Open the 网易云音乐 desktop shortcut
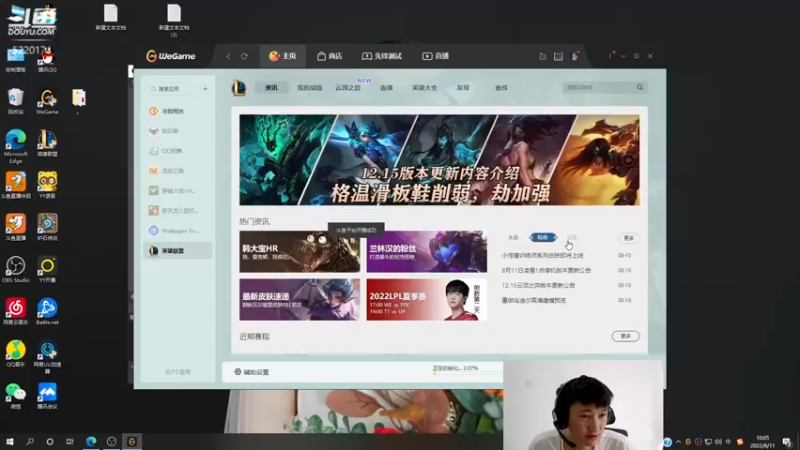This screenshot has height=450, width=800. [16, 311]
